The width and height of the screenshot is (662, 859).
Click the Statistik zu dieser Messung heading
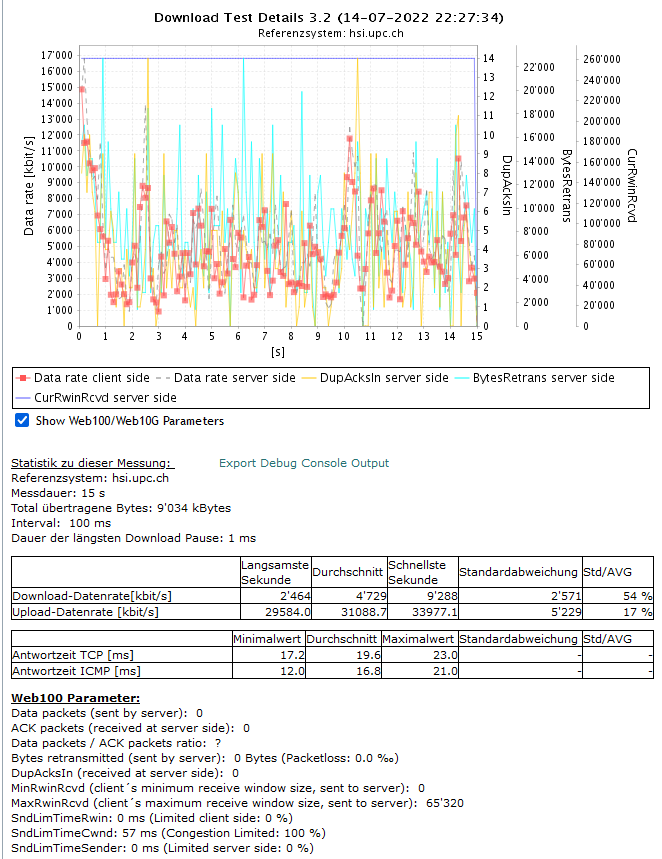pos(92,463)
